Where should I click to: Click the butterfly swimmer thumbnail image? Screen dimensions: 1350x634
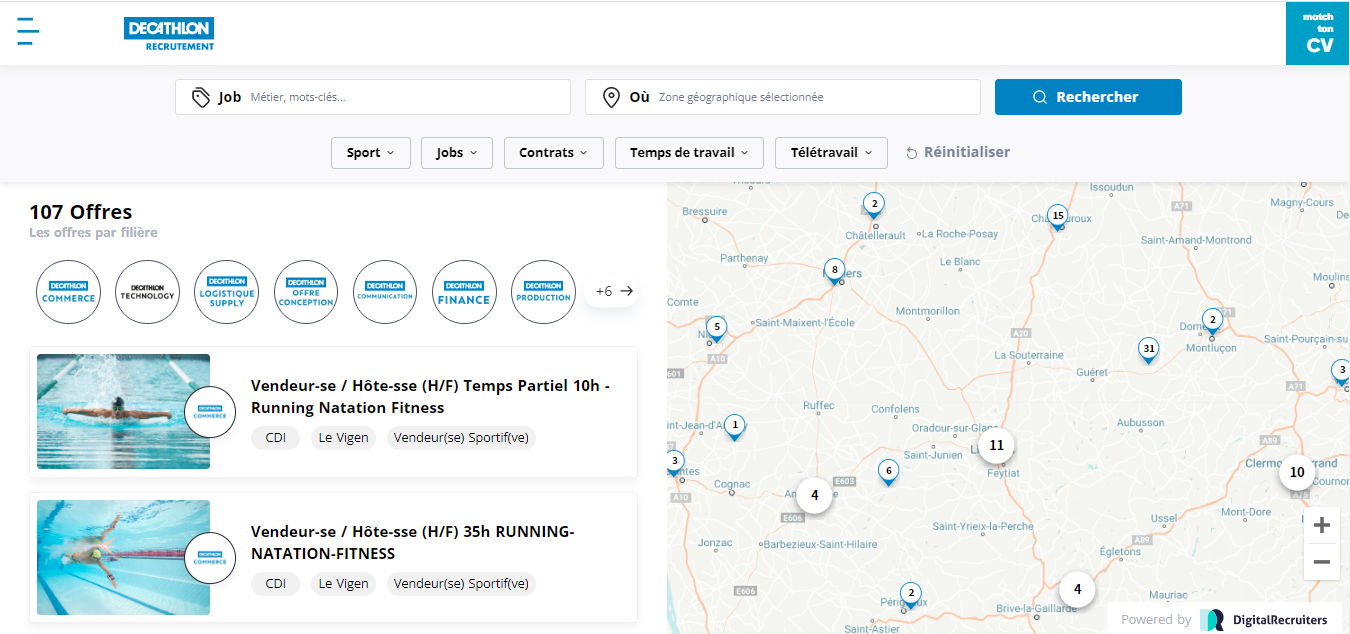(123, 411)
